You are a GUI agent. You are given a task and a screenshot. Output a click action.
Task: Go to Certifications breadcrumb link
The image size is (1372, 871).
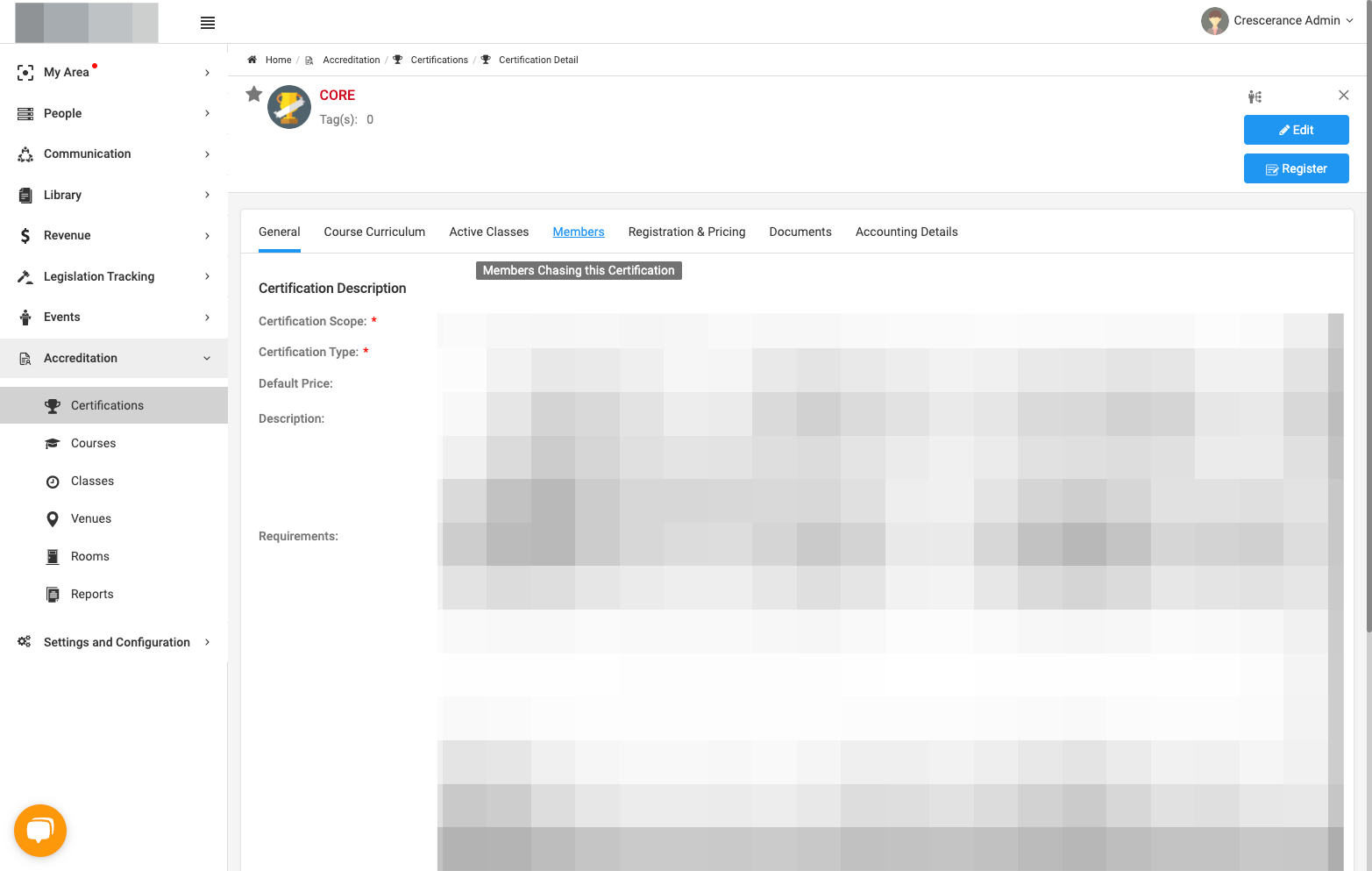click(439, 60)
